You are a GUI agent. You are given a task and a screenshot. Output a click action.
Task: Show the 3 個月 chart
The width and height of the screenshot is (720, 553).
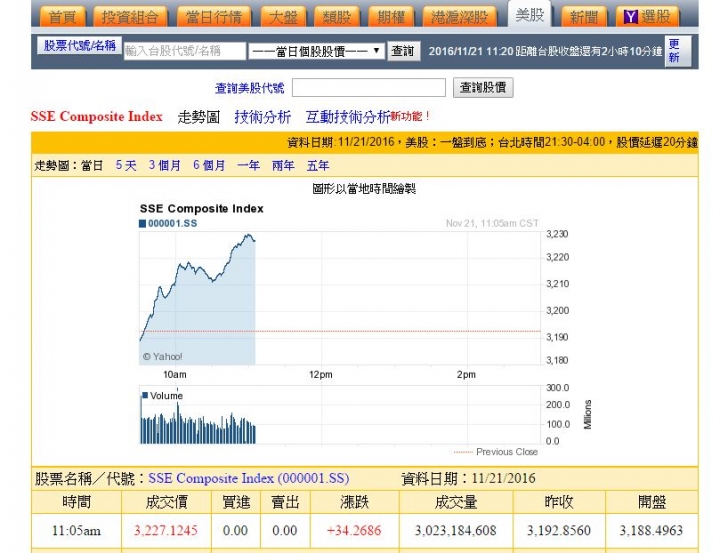point(164,165)
